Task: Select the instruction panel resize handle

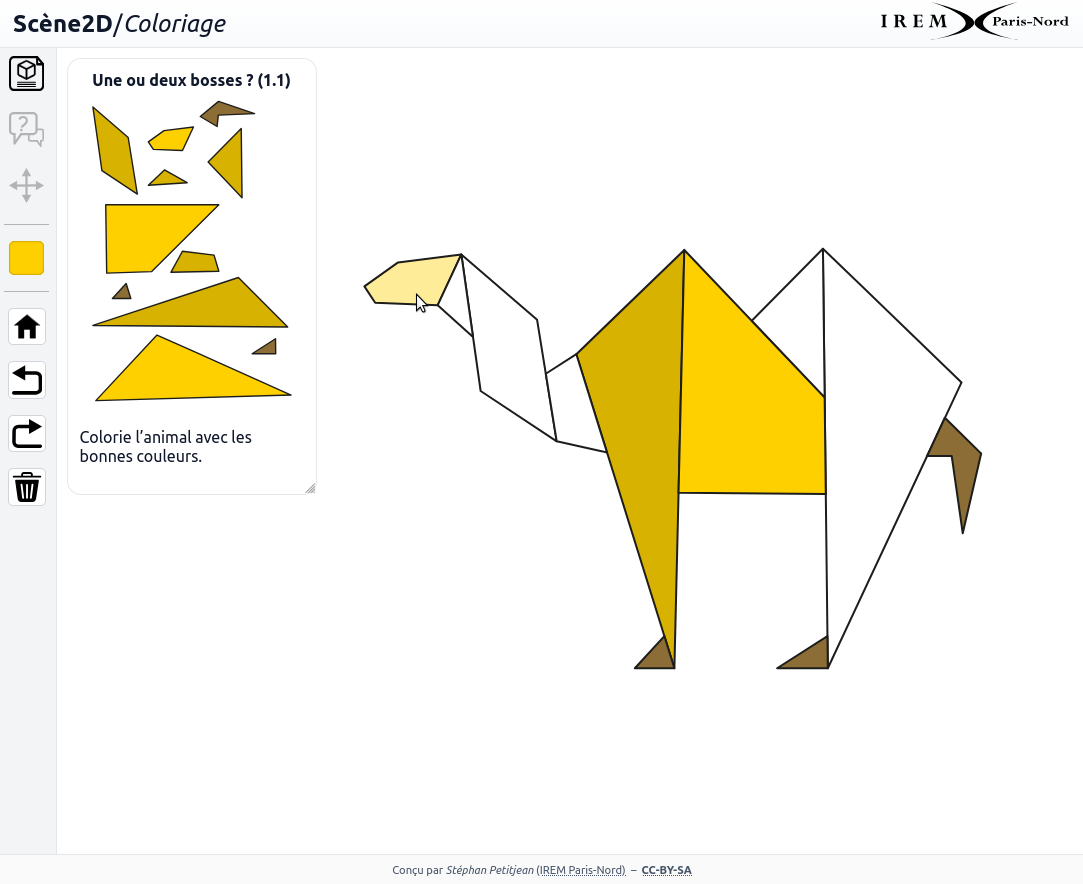Action: pyautogui.click(x=310, y=488)
